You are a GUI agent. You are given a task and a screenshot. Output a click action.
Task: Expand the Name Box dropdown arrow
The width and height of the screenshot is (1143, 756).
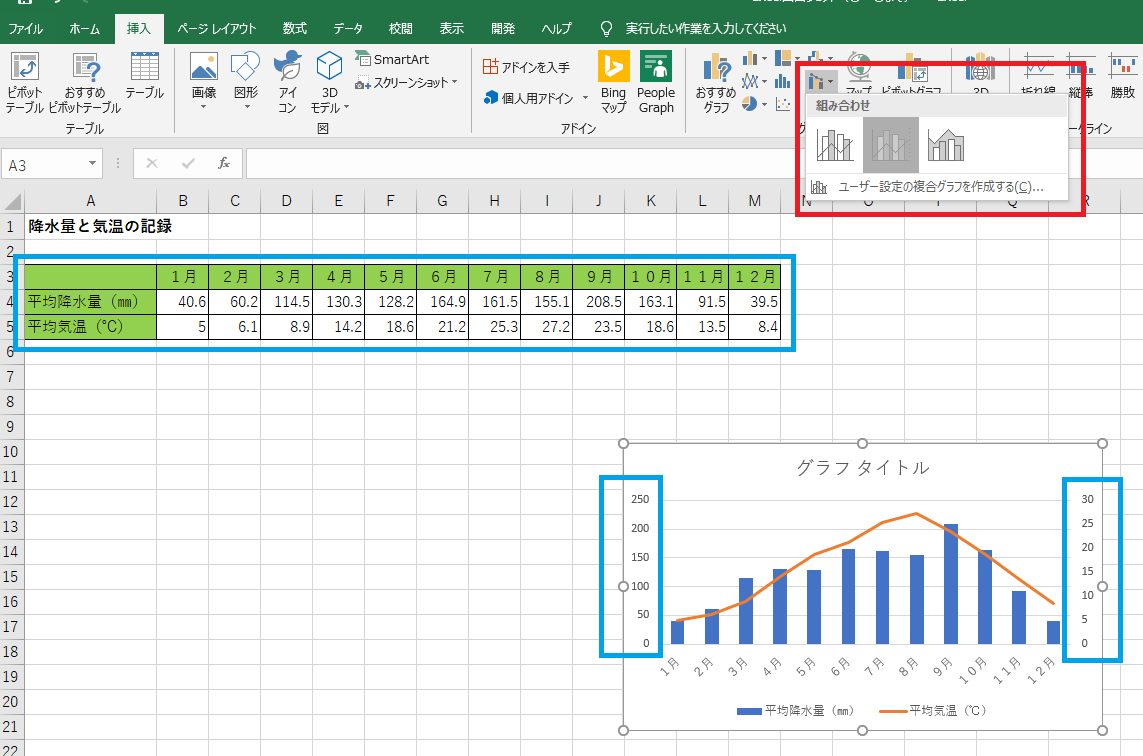click(93, 163)
